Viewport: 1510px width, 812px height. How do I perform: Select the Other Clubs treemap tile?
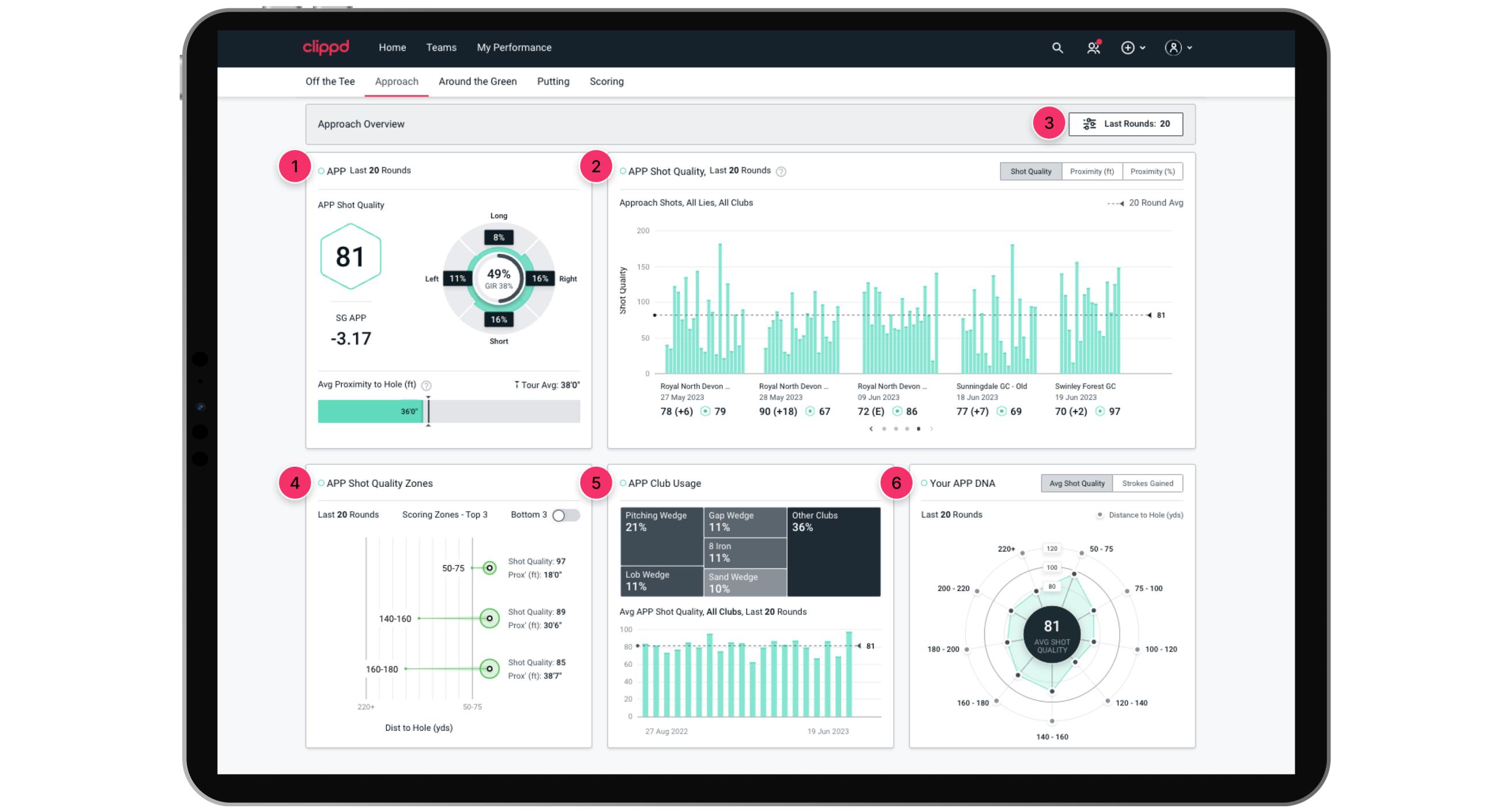tap(833, 551)
